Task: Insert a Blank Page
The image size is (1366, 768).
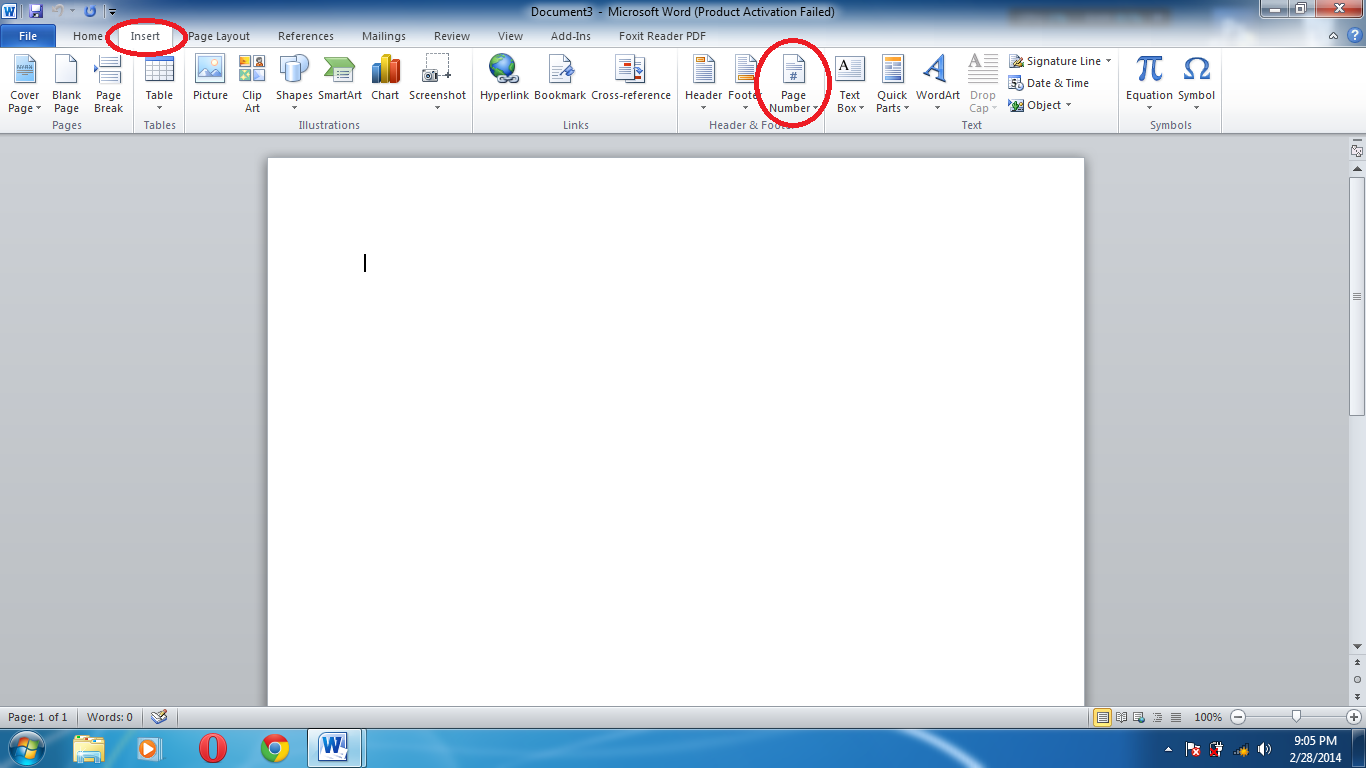Action: coord(66,84)
